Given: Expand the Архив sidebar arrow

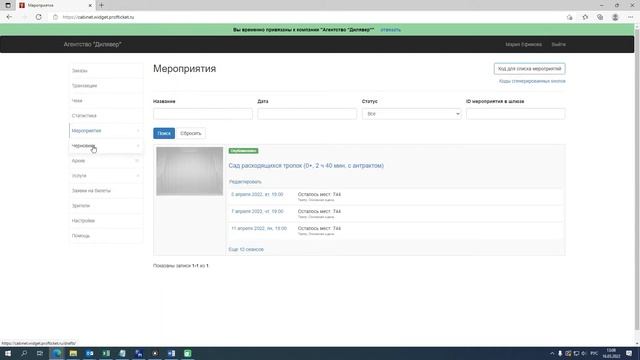Looking at the screenshot, I should 138,161.
